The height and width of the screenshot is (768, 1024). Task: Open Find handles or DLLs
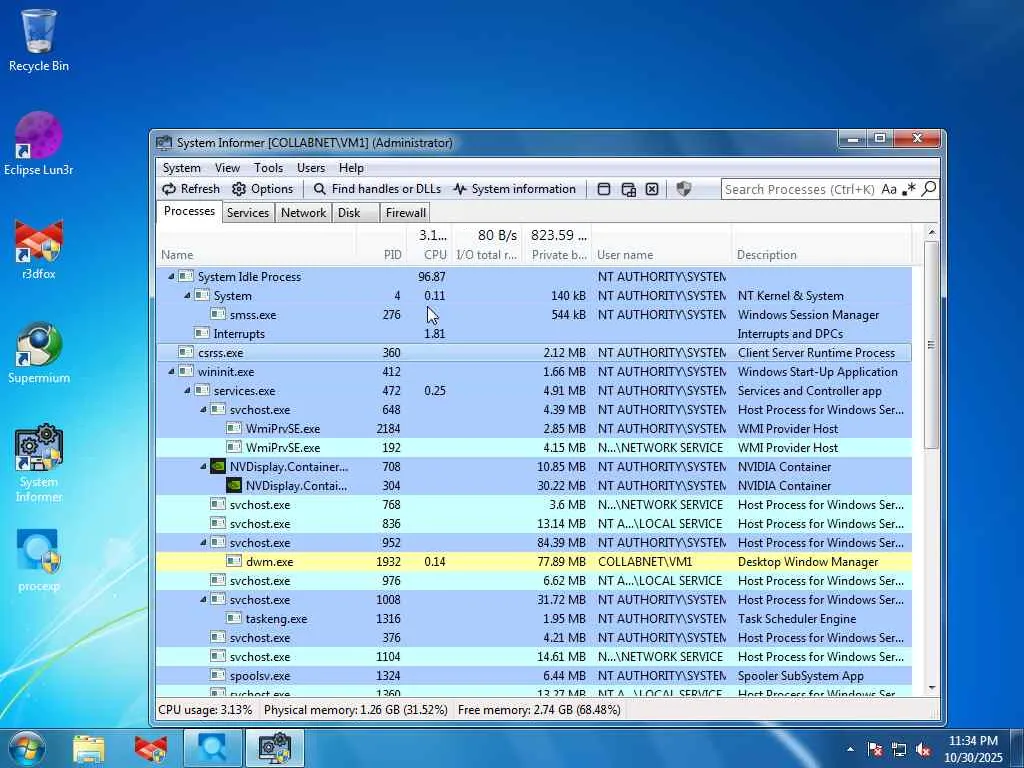pos(377,189)
